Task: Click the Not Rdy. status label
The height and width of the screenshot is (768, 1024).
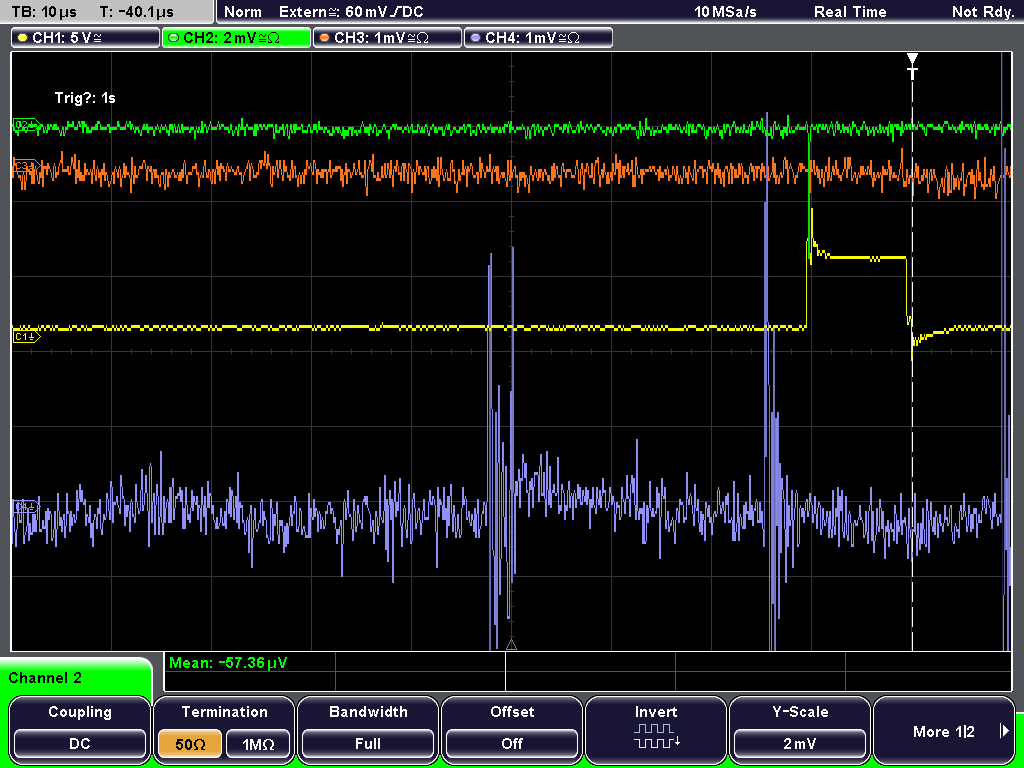Action: (x=983, y=12)
